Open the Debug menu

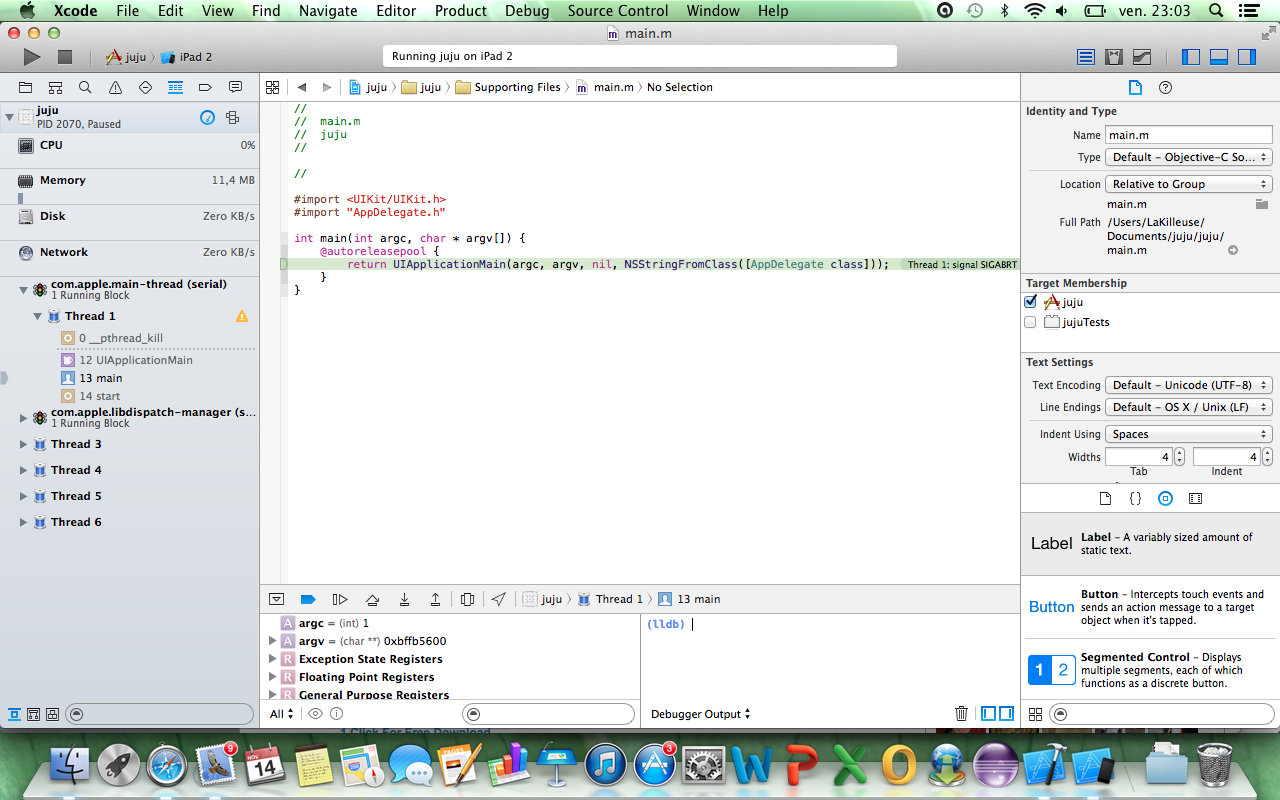527,11
